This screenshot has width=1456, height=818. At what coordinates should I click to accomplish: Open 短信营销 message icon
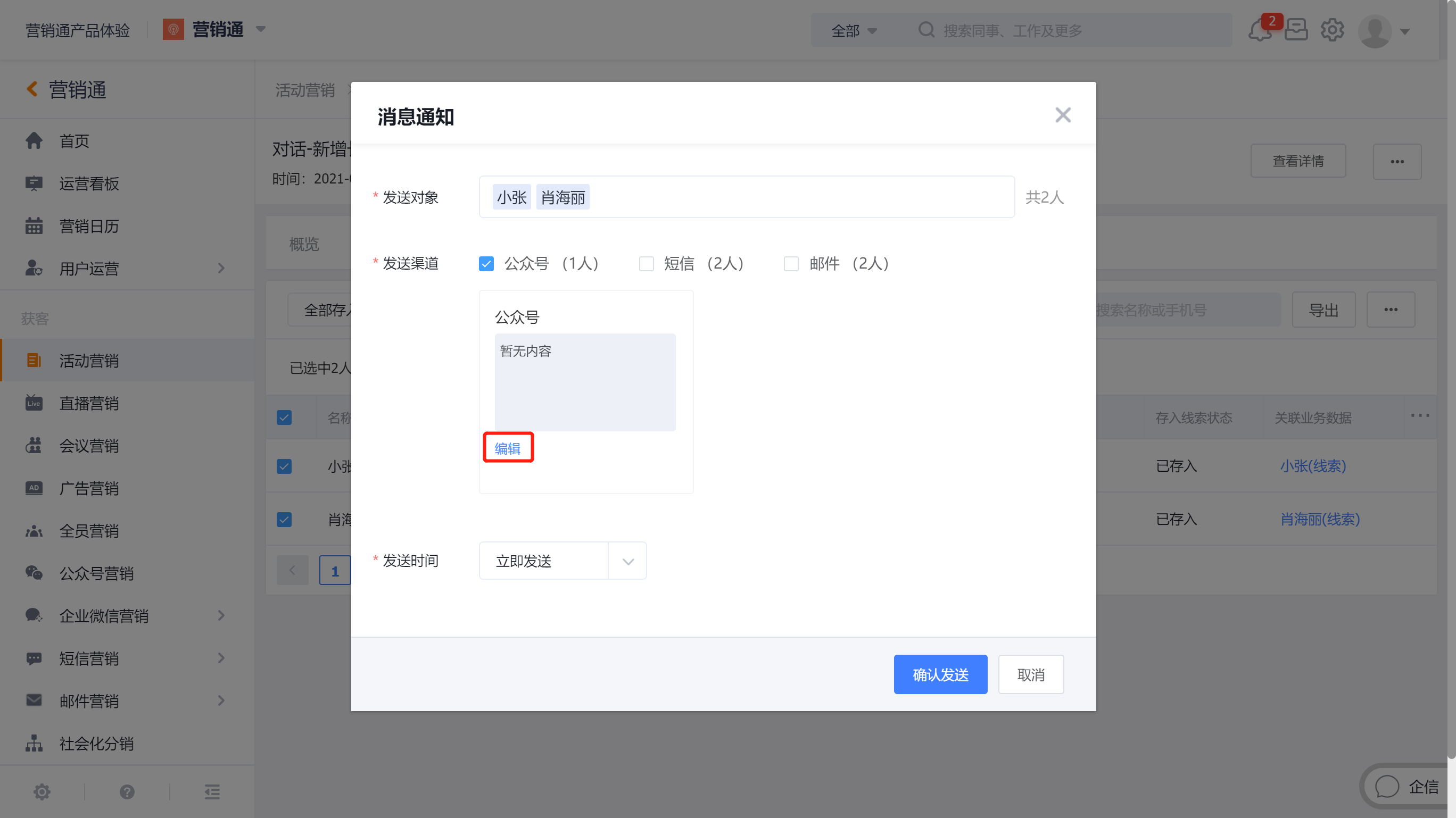click(x=34, y=658)
